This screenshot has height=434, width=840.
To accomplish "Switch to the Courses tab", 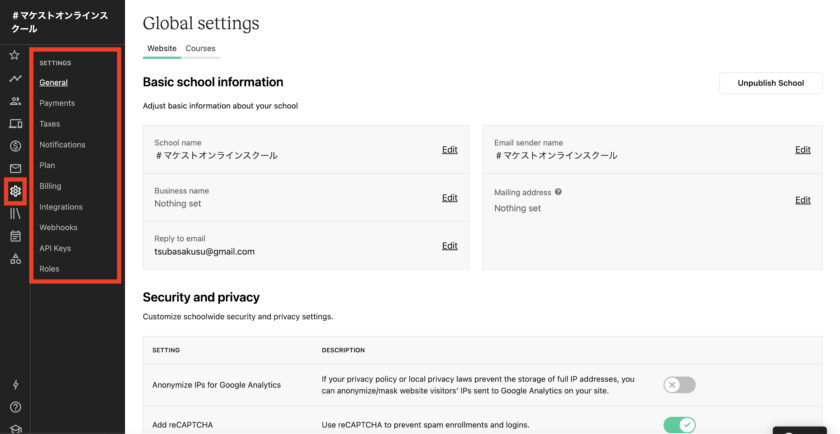I will (200, 48).
